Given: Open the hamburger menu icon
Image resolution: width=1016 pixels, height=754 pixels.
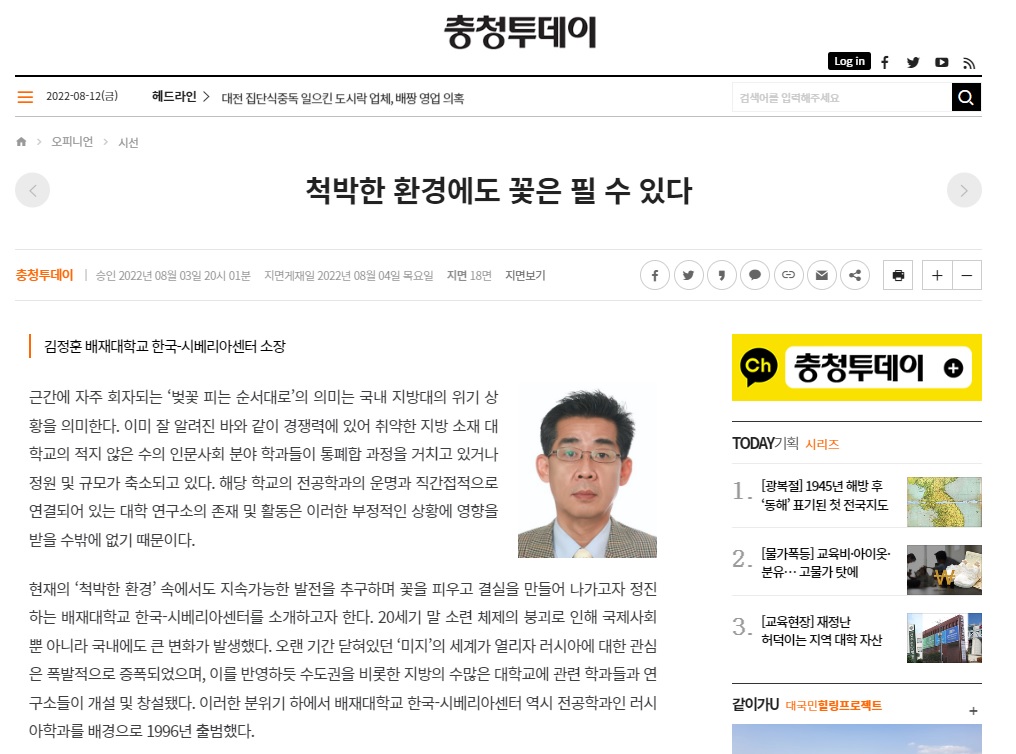Looking at the screenshot, I should point(25,97).
